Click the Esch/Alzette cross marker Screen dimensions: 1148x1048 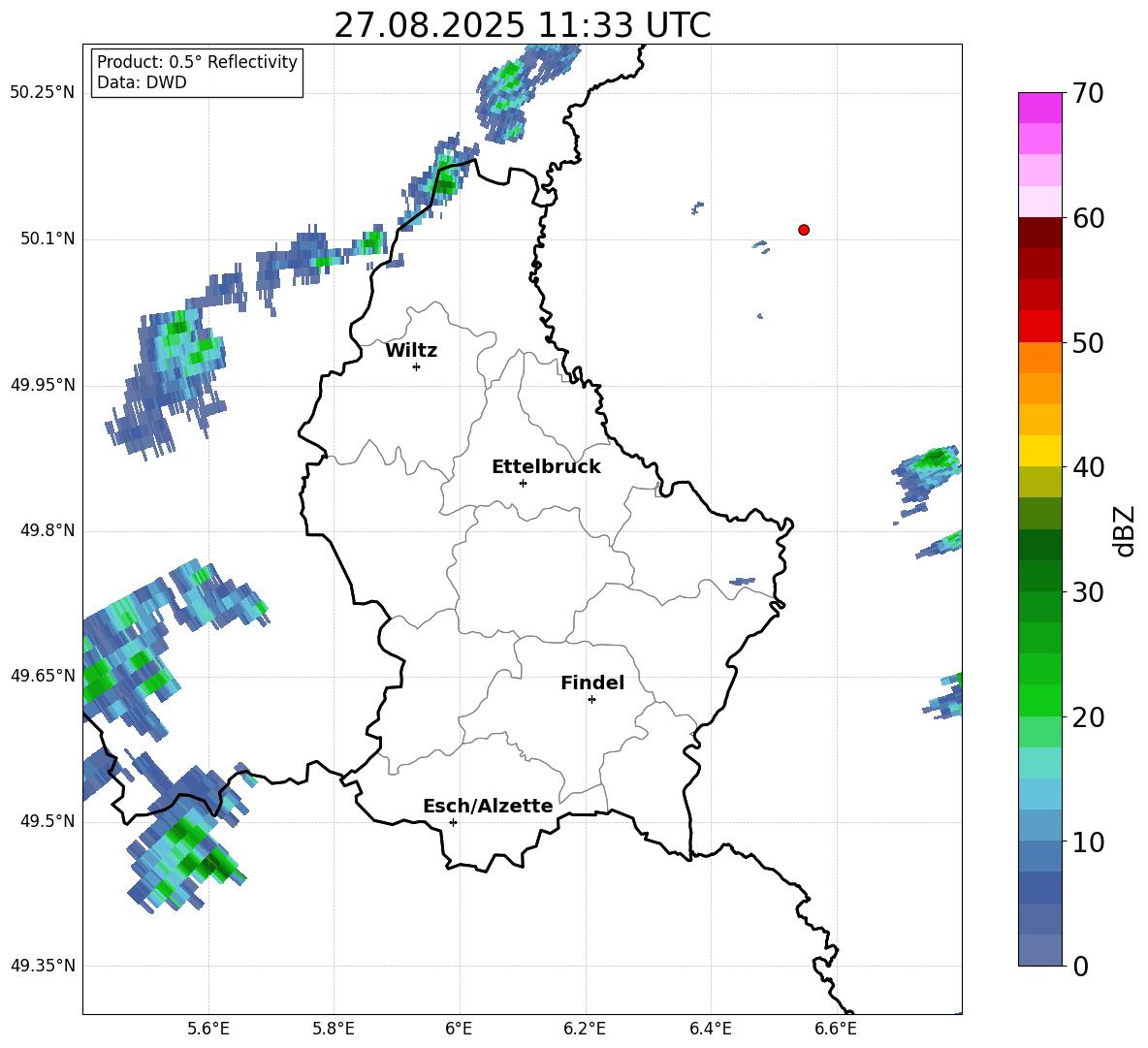coord(453,822)
